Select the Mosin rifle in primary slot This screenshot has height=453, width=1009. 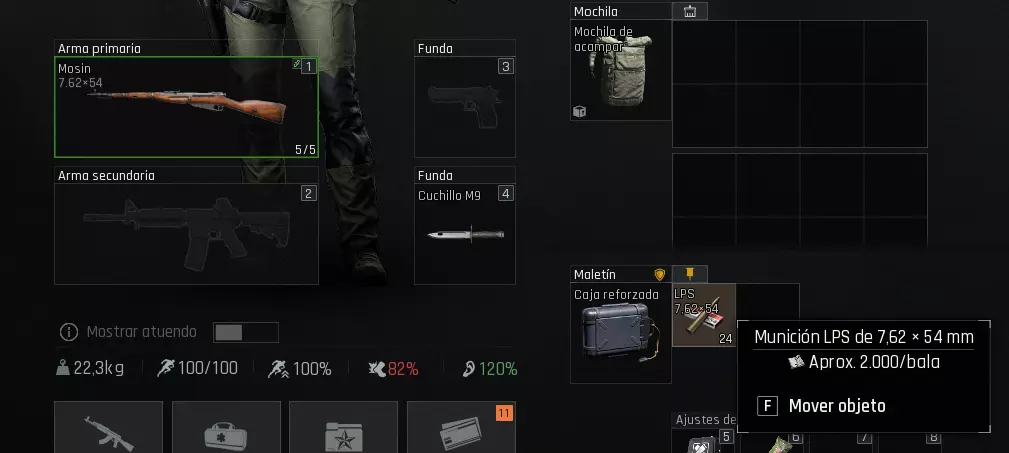pyautogui.click(x=187, y=107)
